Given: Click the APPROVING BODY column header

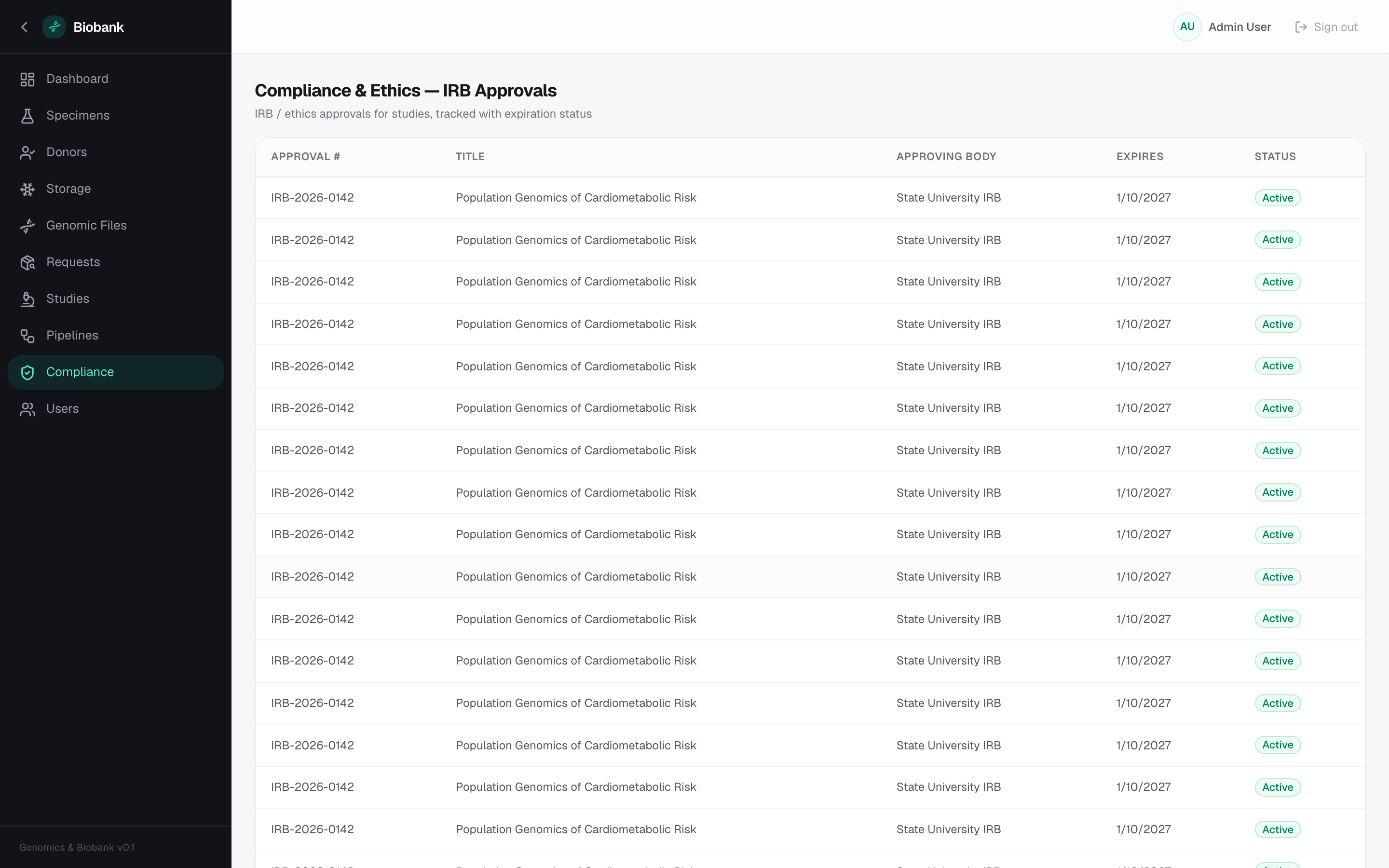Looking at the screenshot, I should (x=946, y=157).
